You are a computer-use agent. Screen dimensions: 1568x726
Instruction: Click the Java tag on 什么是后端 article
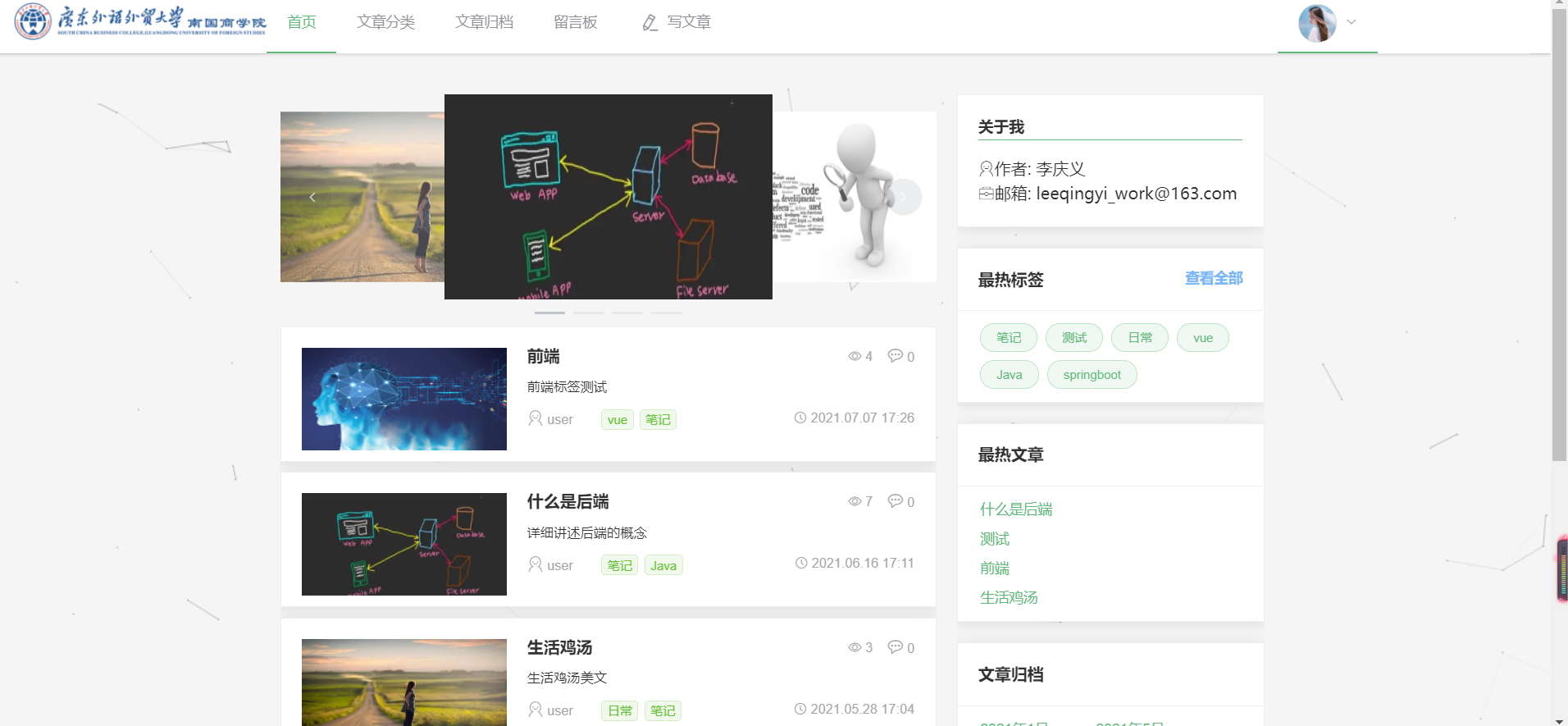(663, 565)
